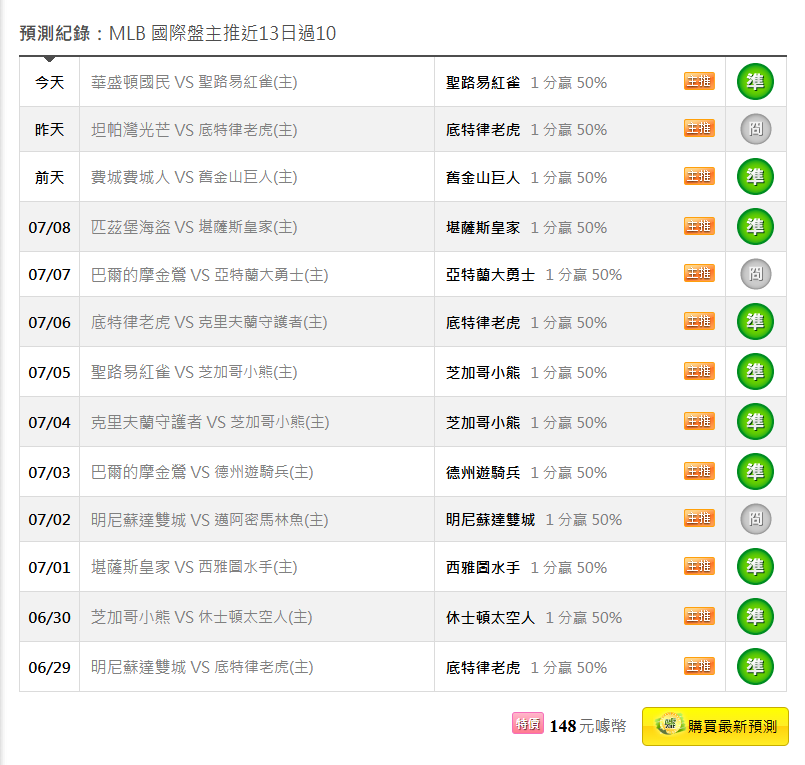Click the 準 result icon for 07/05

[x=755, y=371]
